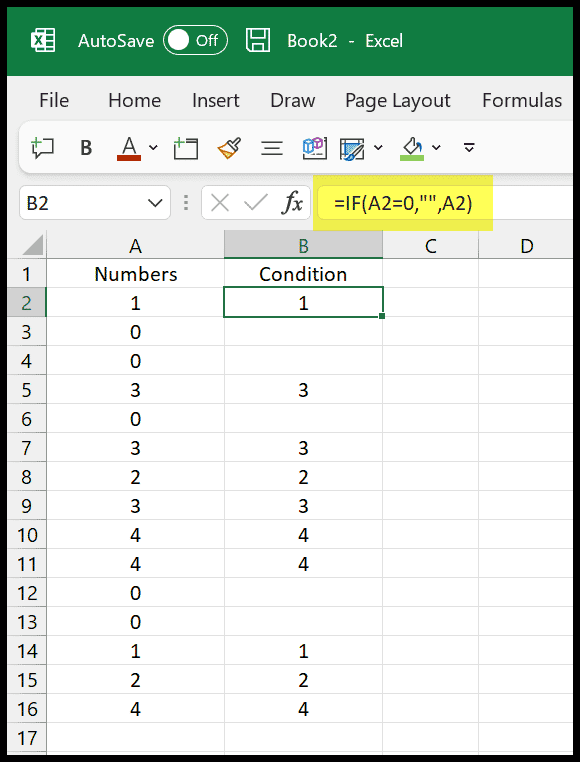Click the center align icon

[272, 148]
